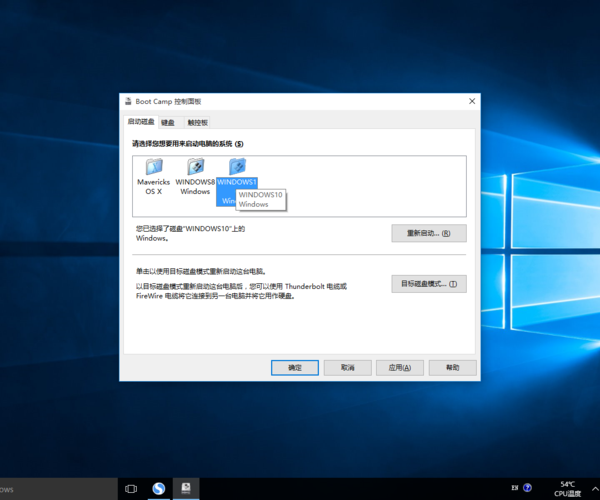600x500 pixels.
Task: Click the Boot Camp taskbar icon
Action: click(186, 489)
